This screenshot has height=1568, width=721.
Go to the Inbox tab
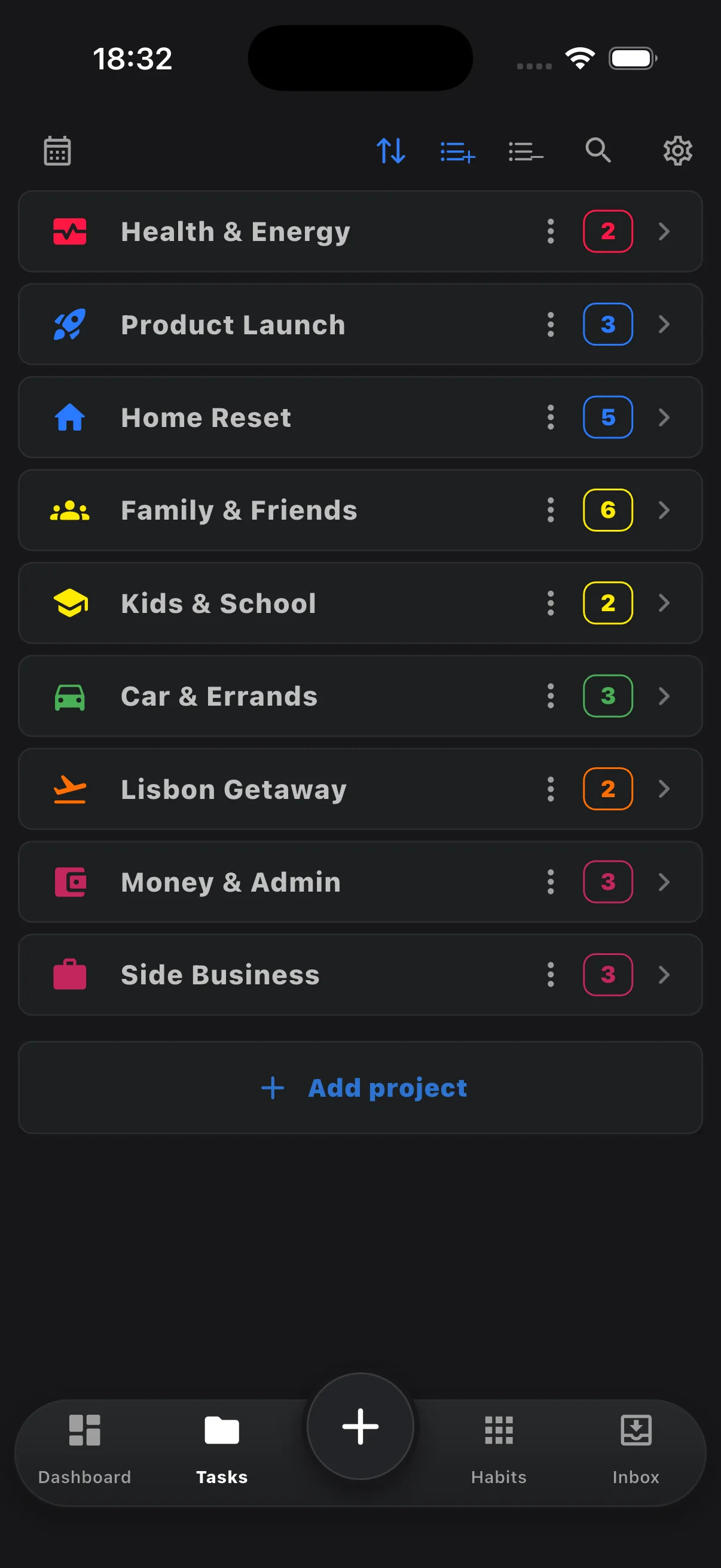tap(636, 1450)
